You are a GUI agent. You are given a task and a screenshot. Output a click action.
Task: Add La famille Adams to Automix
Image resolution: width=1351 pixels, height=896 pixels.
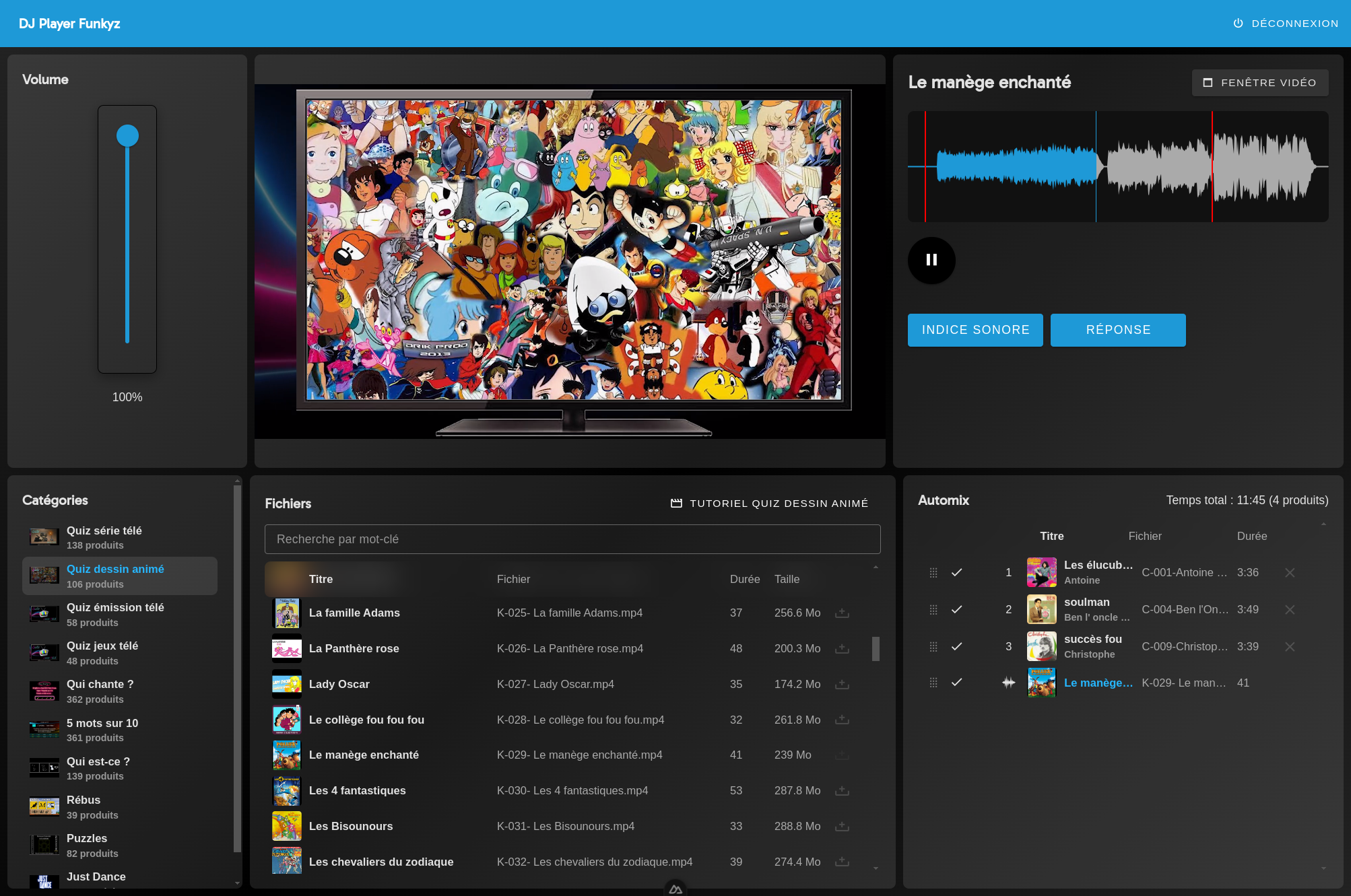point(842,613)
